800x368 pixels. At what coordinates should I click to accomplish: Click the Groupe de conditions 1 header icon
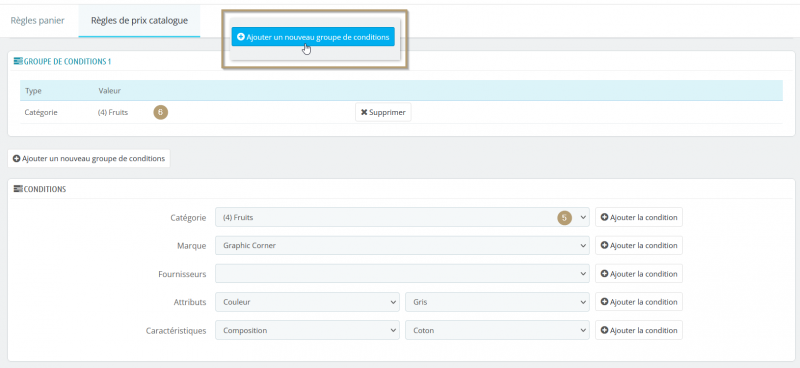click(x=18, y=61)
